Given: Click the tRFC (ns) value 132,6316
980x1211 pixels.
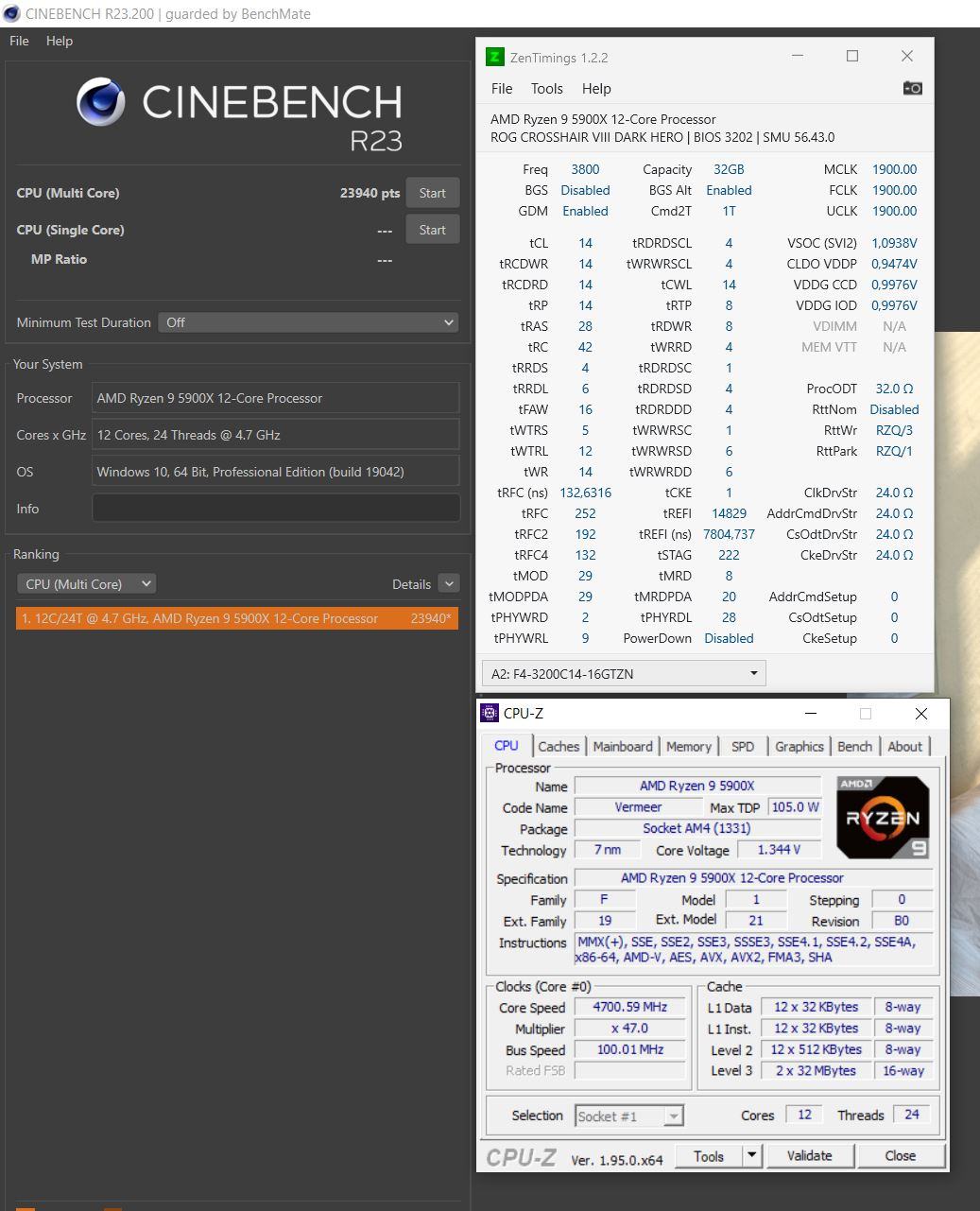Looking at the screenshot, I should click(x=585, y=493).
